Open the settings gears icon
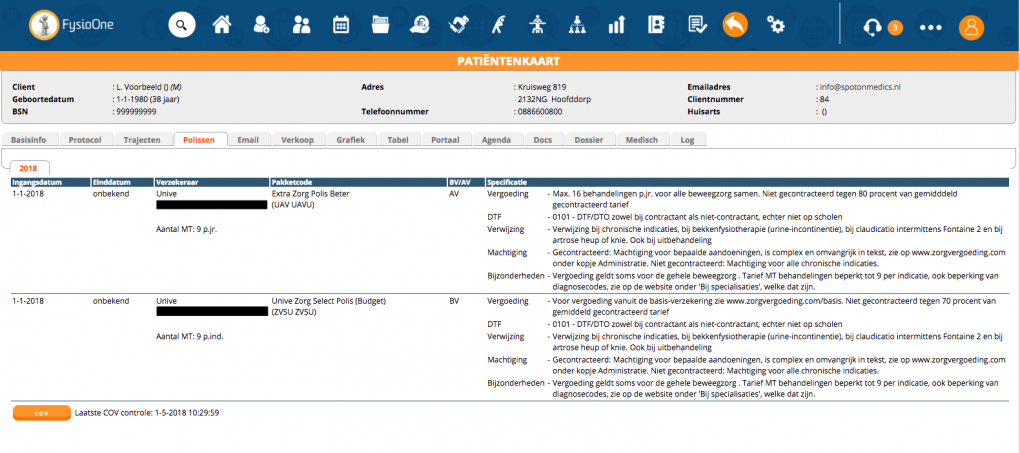Viewport: 1020px width, 453px height. click(x=775, y=25)
